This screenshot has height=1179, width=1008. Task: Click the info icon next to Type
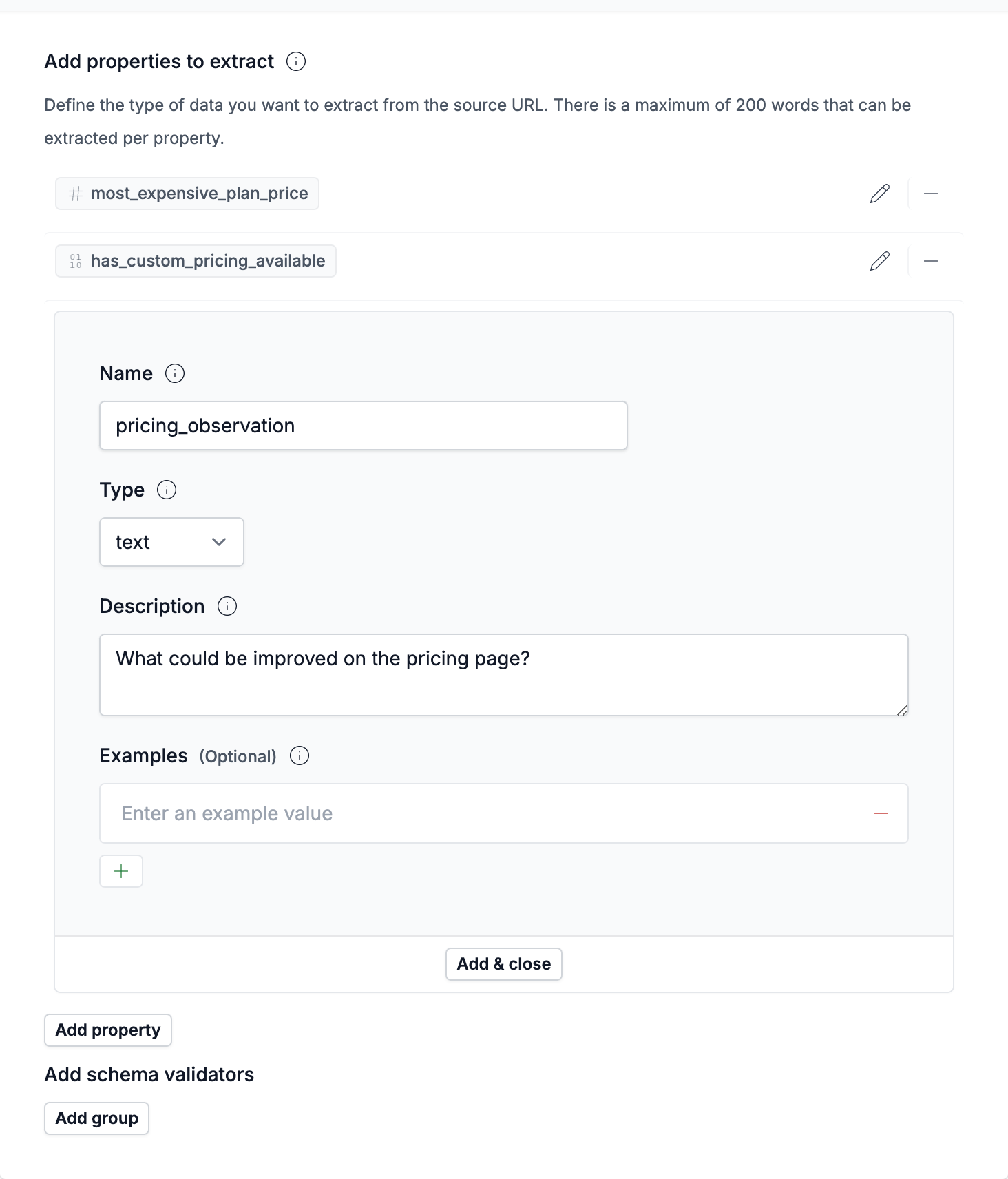[x=167, y=490]
